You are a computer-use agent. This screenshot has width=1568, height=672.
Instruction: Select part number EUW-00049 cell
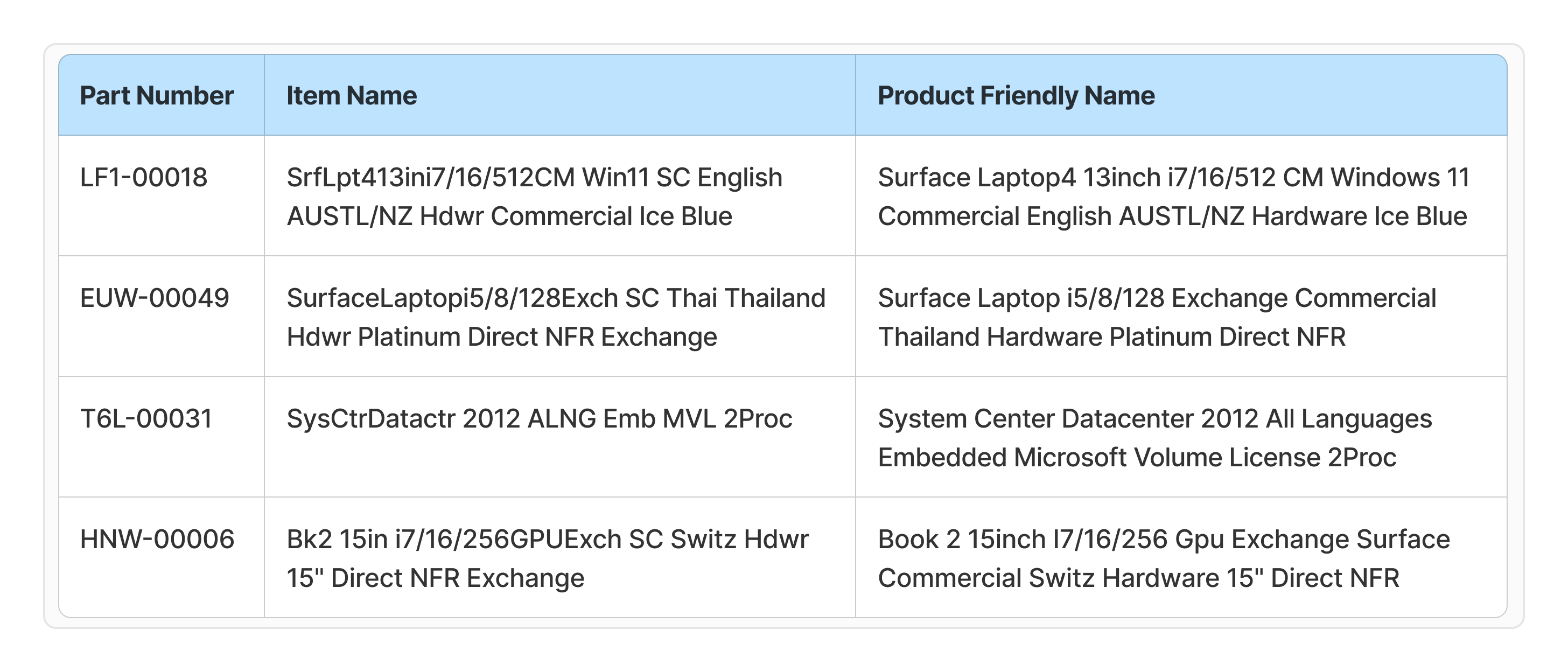coord(155,298)
